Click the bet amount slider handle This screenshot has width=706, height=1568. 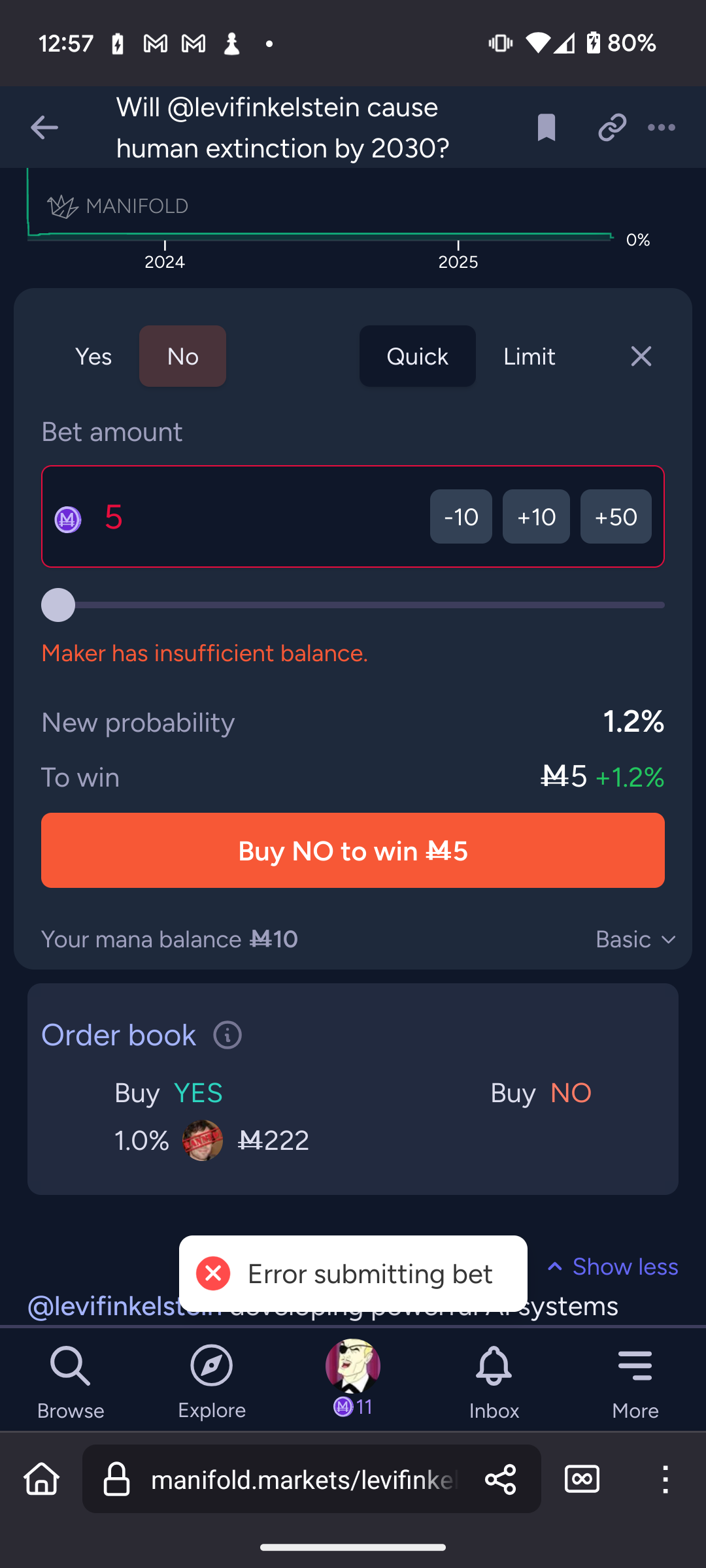tap(58, 605)
